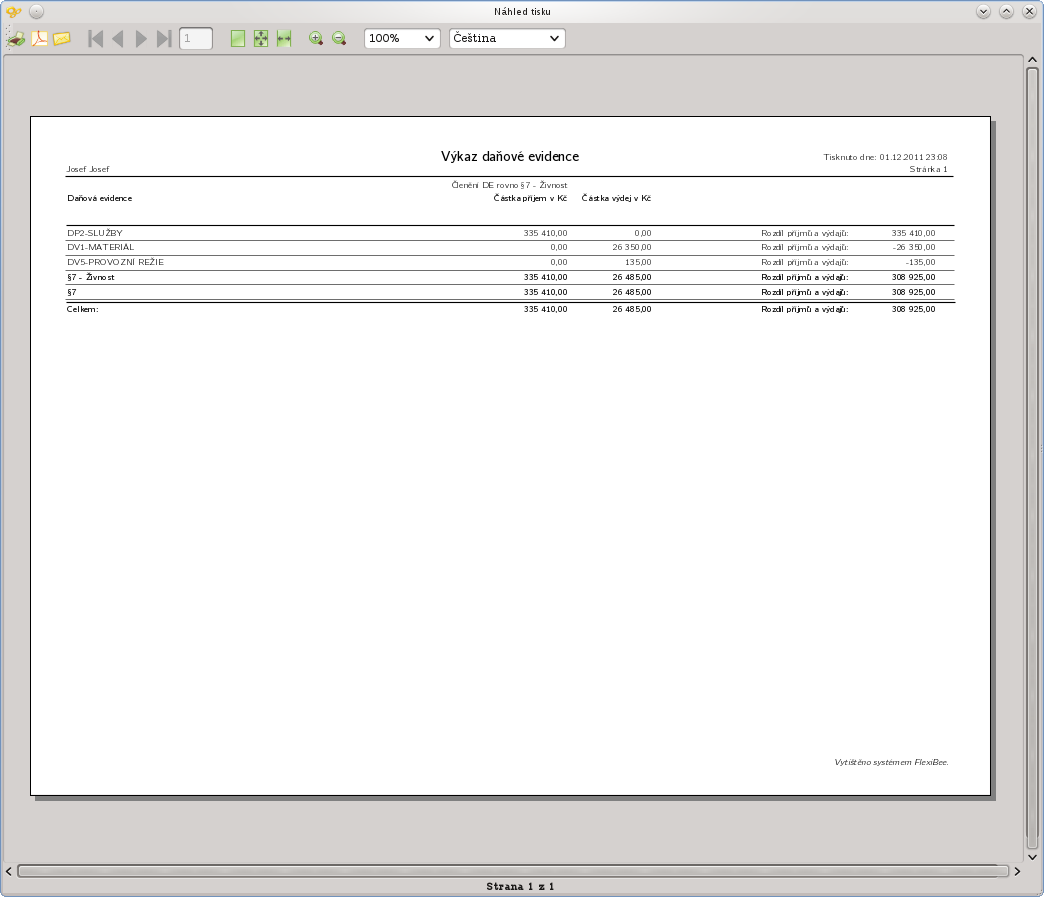Zoom in on the print preview
This screenshot has height=897, width=1044.
click(x=316, y=39)
